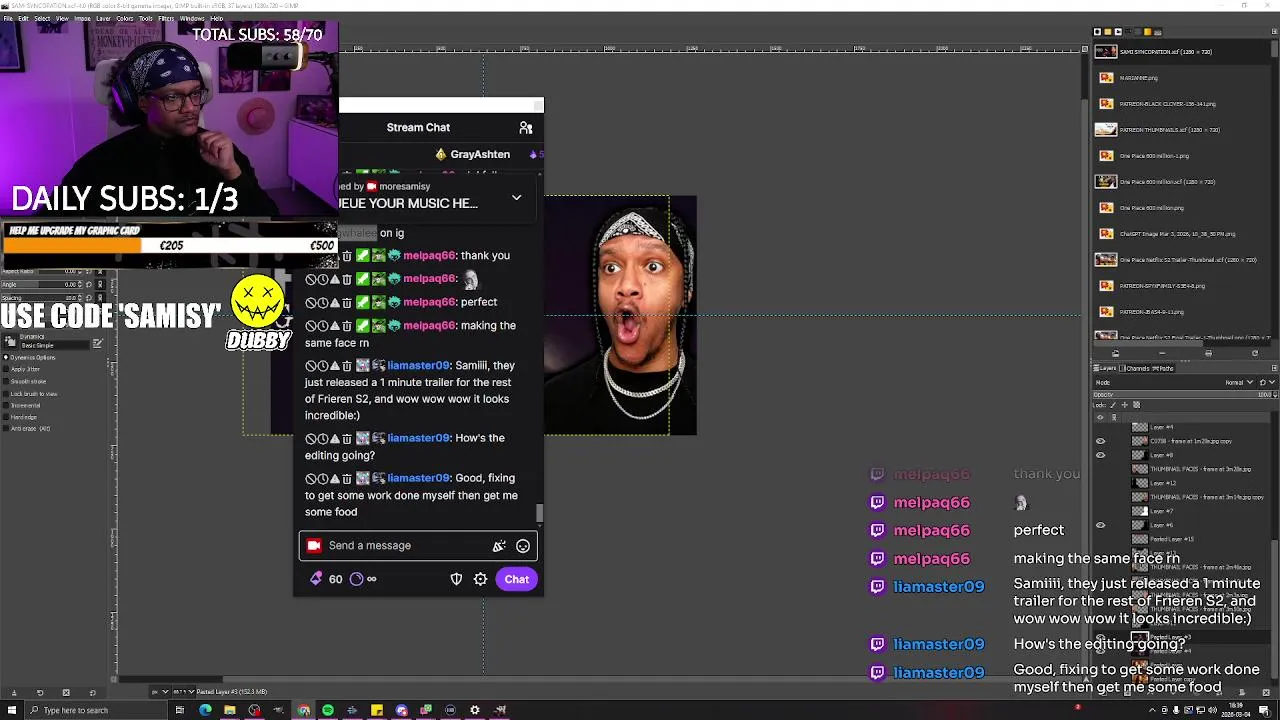
Task: Open Stream Chat community users icon
Action: click(x=526, y=128)
